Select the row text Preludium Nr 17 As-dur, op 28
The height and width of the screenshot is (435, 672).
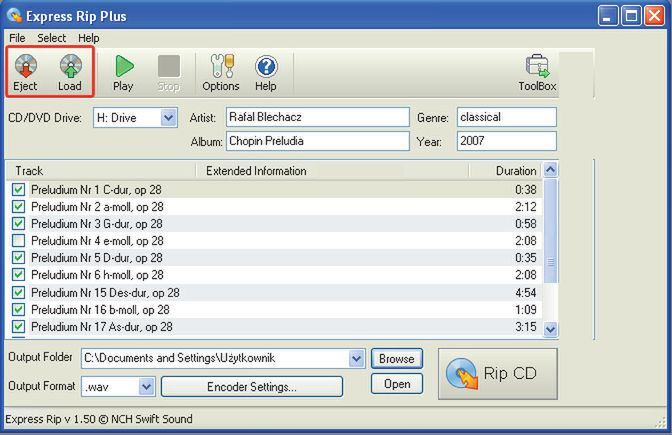click(x=102, y=327)
